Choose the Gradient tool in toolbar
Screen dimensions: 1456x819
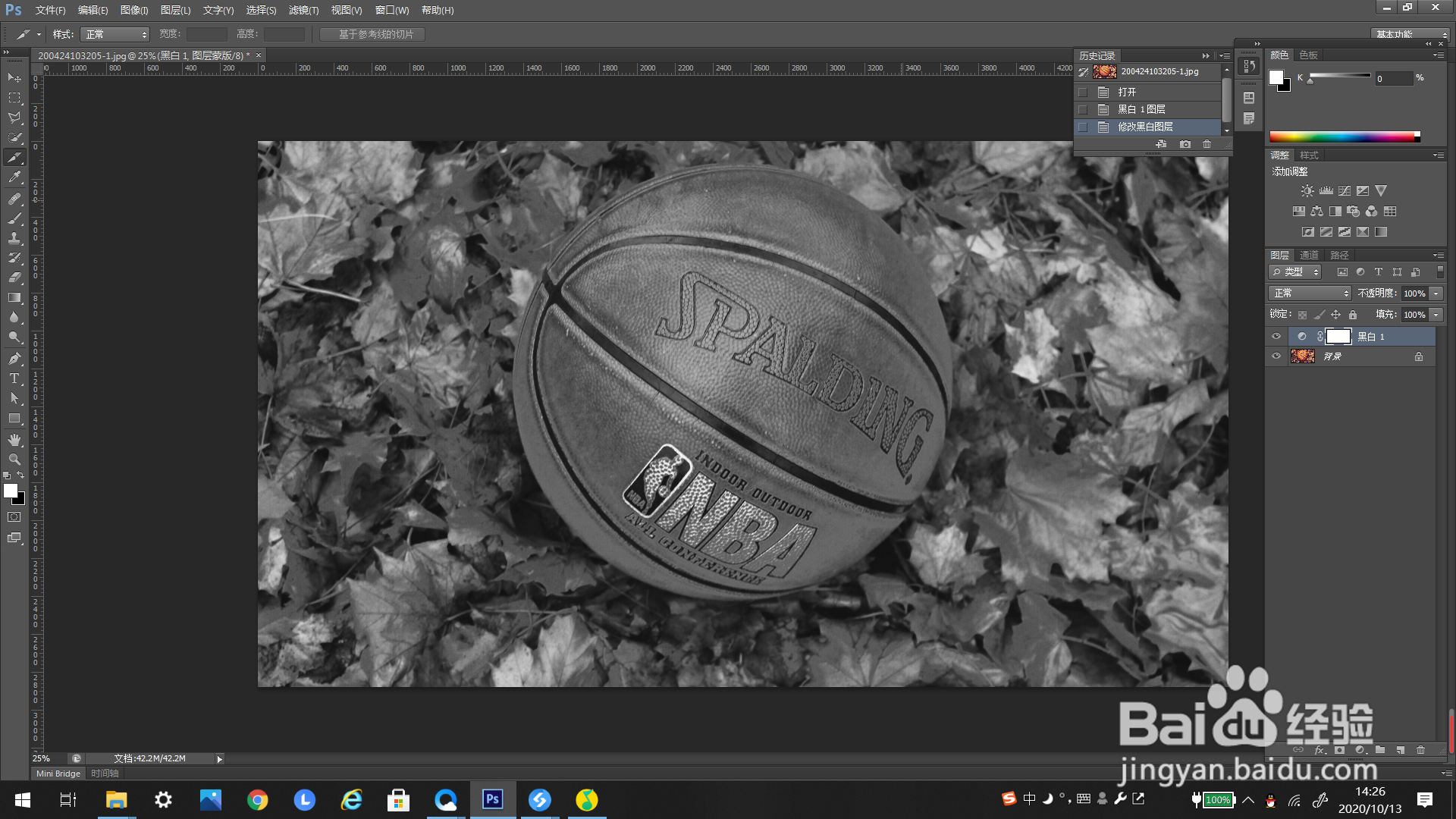click(x=14, y=297)
